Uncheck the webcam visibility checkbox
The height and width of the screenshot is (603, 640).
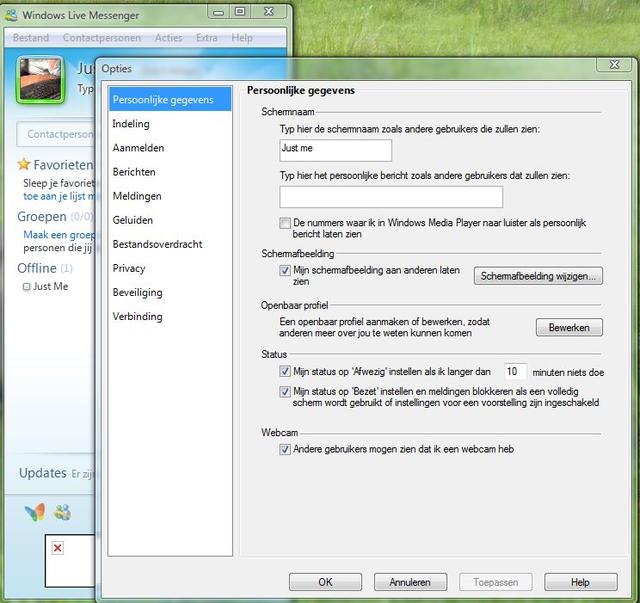(x=285, y=449)
